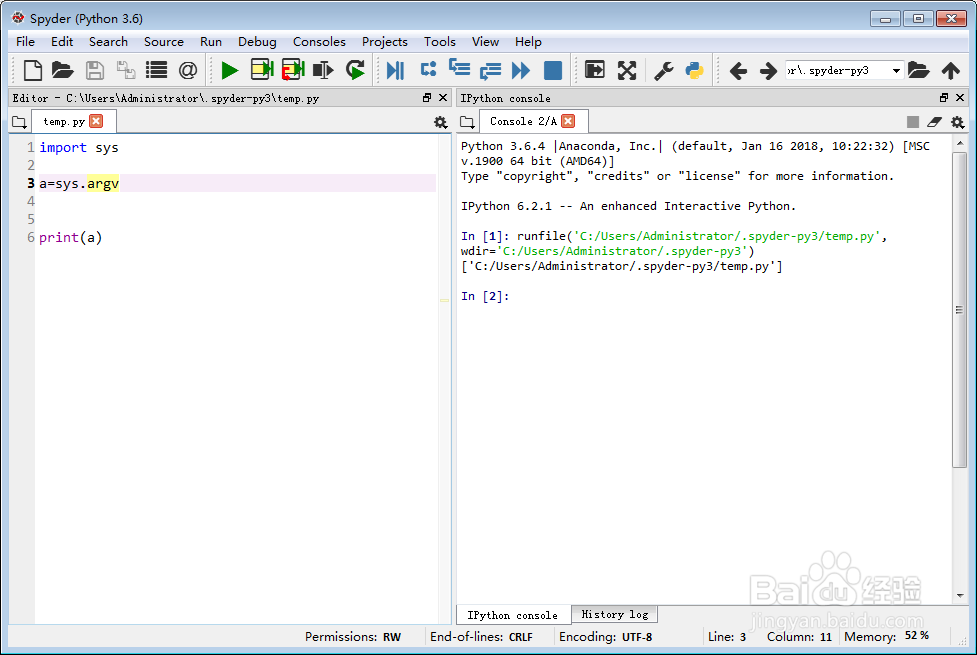Open IPython console options gear menu
Image resolution: width=977 pixels, height=655 pixels.
[958, 122]
